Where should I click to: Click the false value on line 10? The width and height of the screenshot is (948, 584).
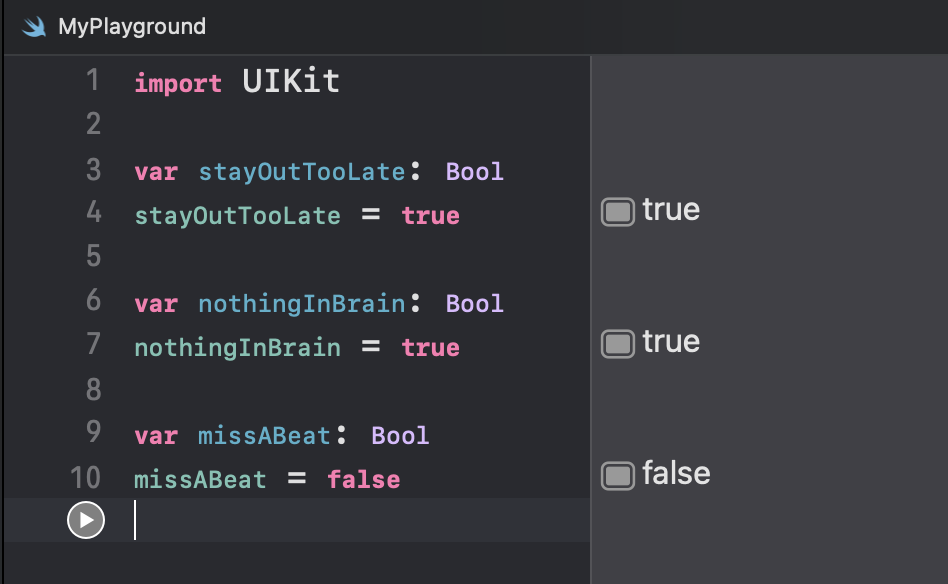tap(363, 480)
